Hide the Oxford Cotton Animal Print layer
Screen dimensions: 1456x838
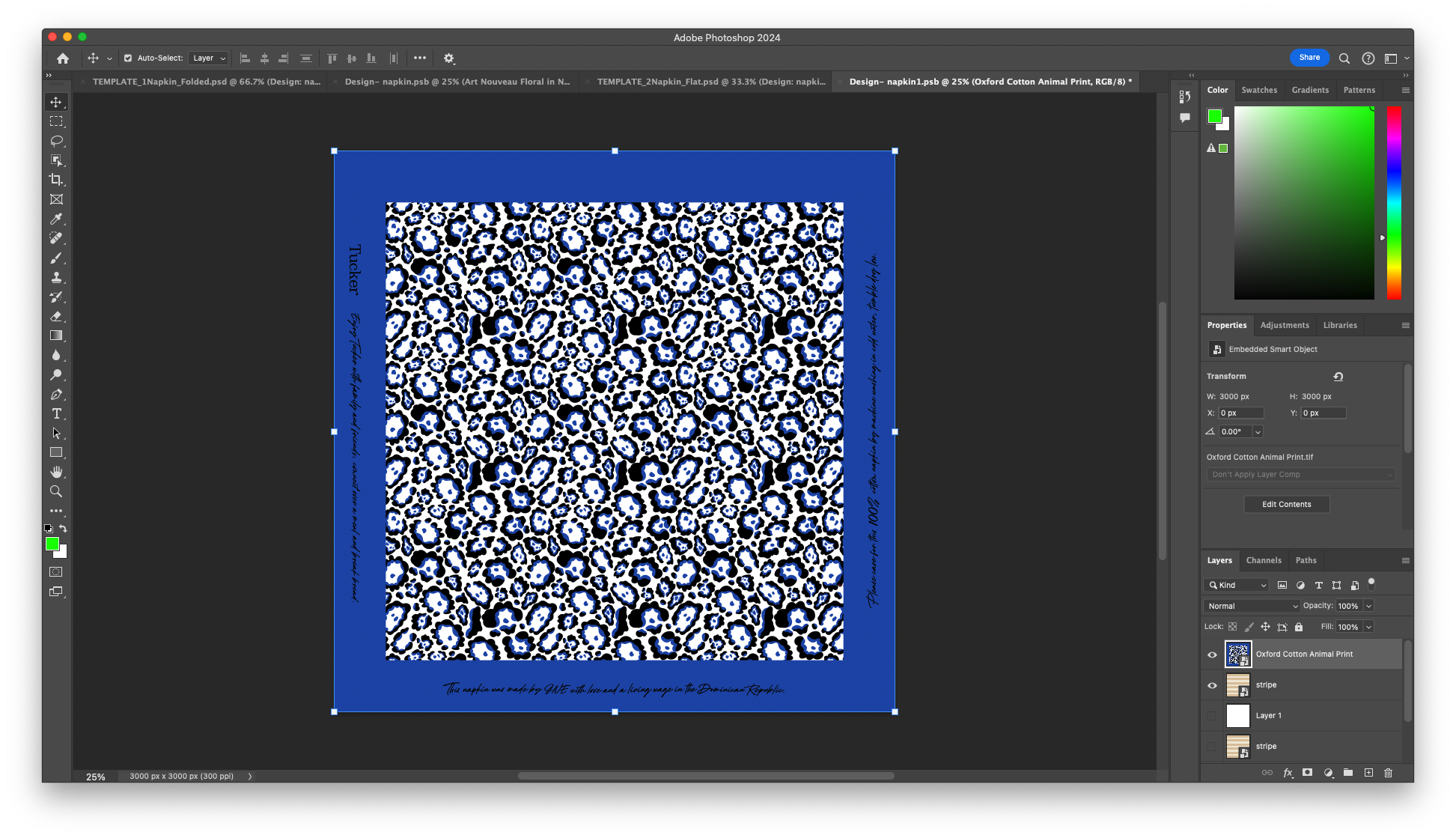click(1212, 654)
